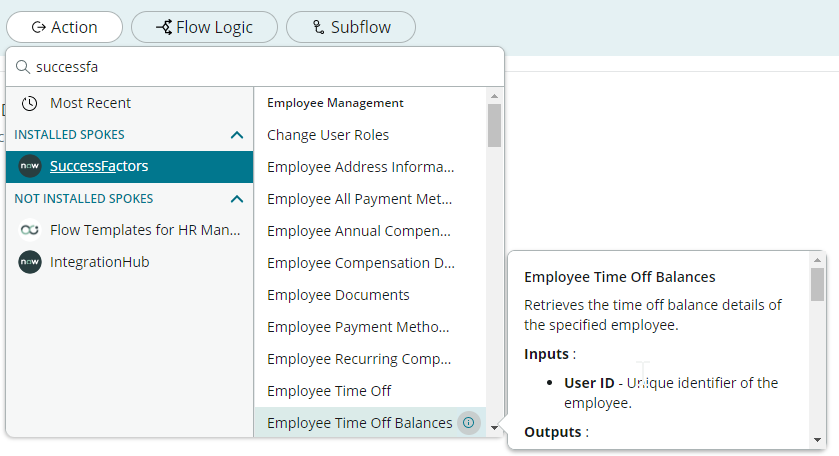The image size is (839, 456).
Task: Select the Employee Address Information action
Action: coord(370,167)
